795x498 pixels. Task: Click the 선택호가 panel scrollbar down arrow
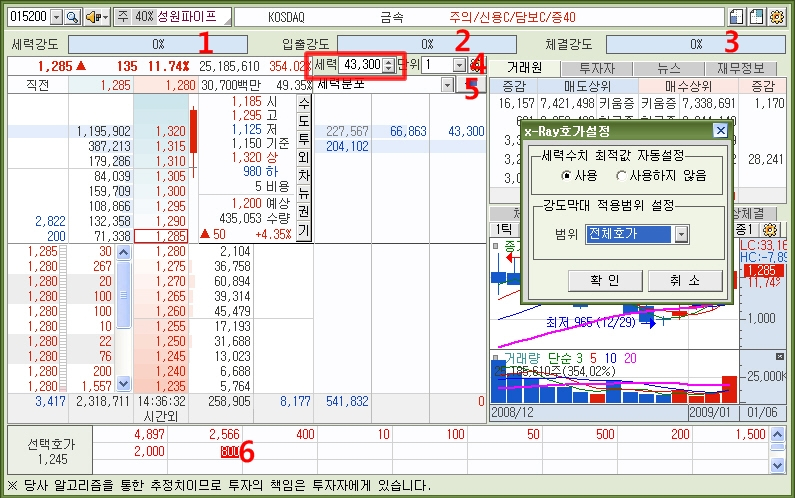[777, 465]
